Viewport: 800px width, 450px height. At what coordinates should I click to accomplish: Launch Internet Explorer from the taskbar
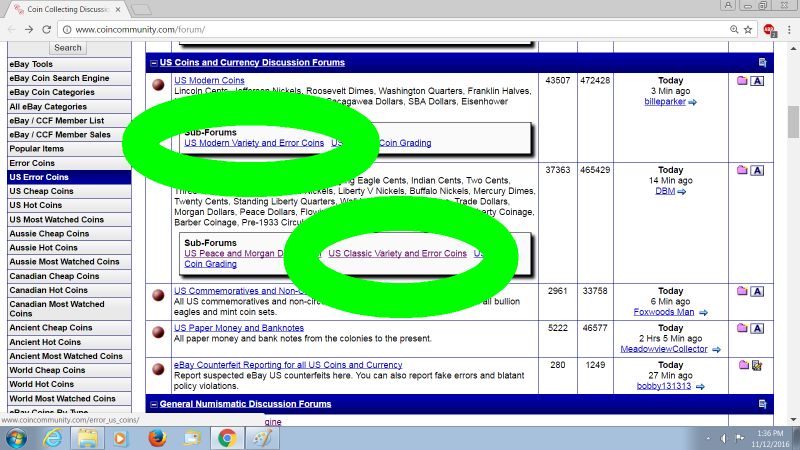(x=53, y=438)
